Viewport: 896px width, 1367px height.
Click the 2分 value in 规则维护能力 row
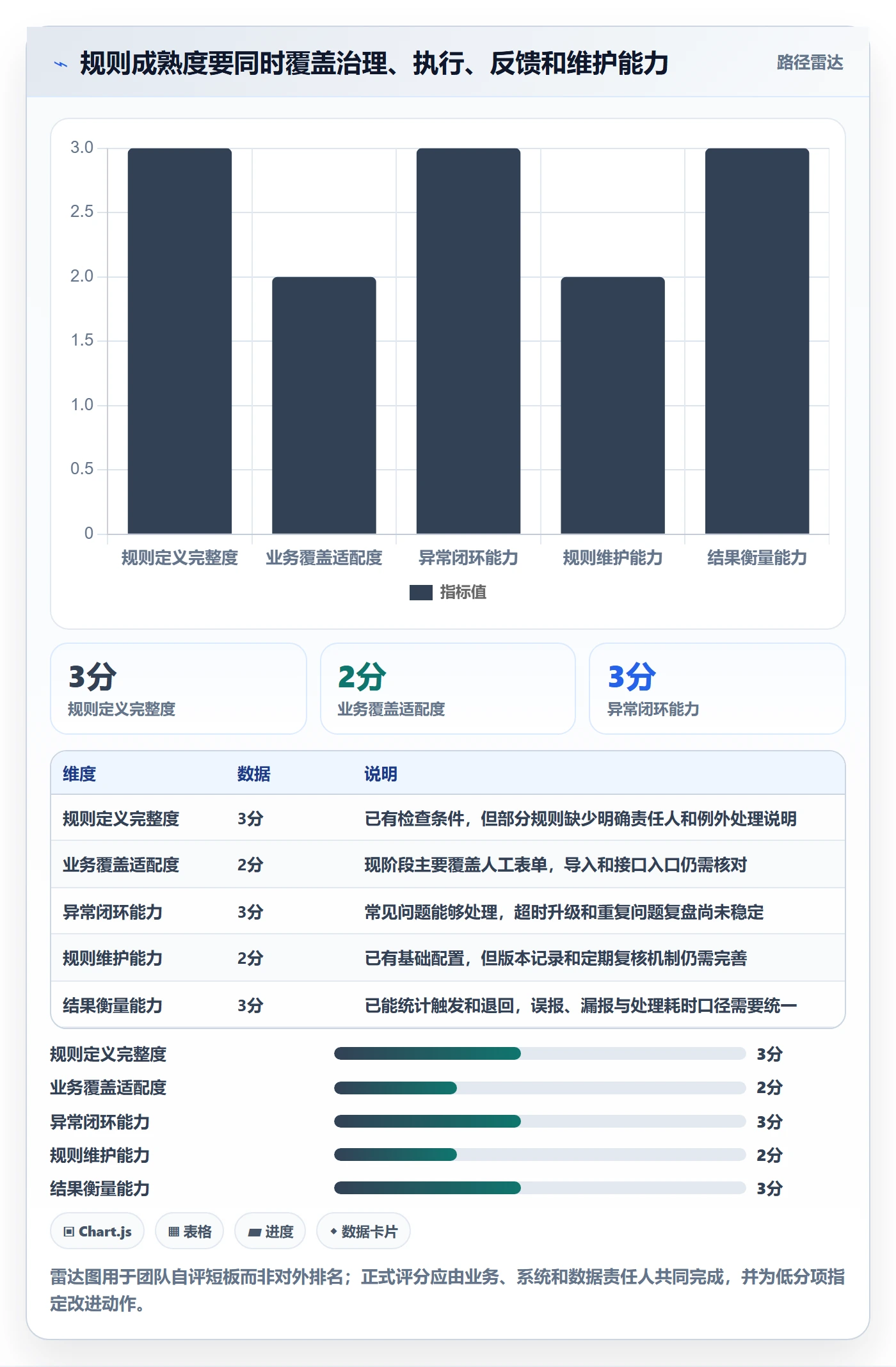pos(250,958)
